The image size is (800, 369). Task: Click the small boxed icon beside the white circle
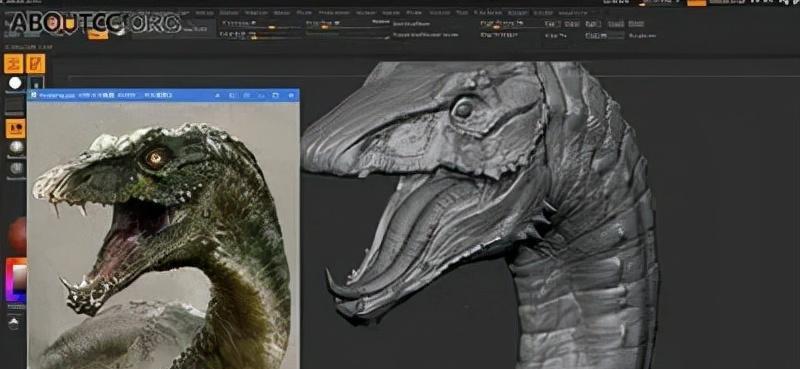tap(37, 83)
